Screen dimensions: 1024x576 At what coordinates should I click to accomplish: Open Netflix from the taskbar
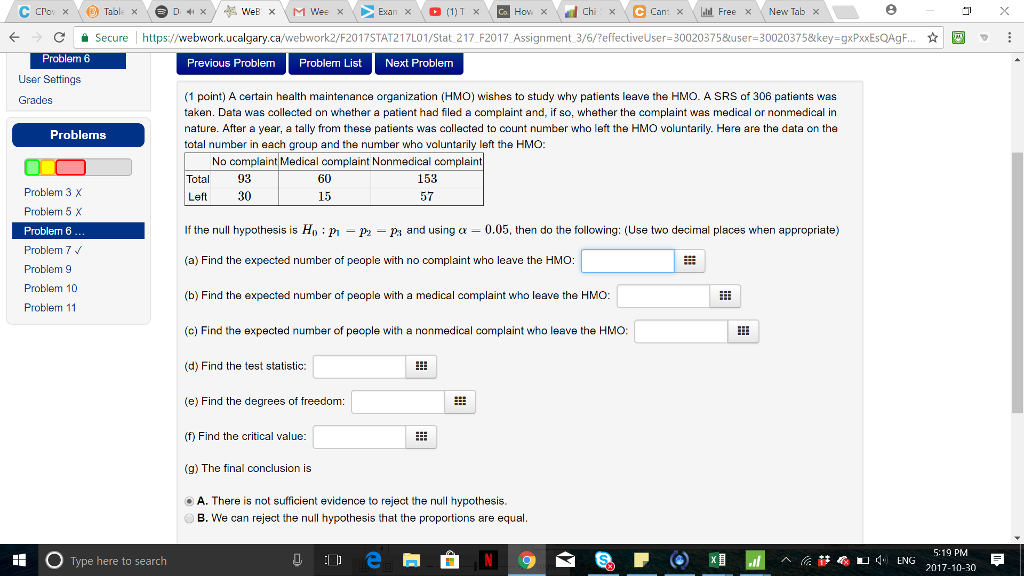tap(489, 560)
